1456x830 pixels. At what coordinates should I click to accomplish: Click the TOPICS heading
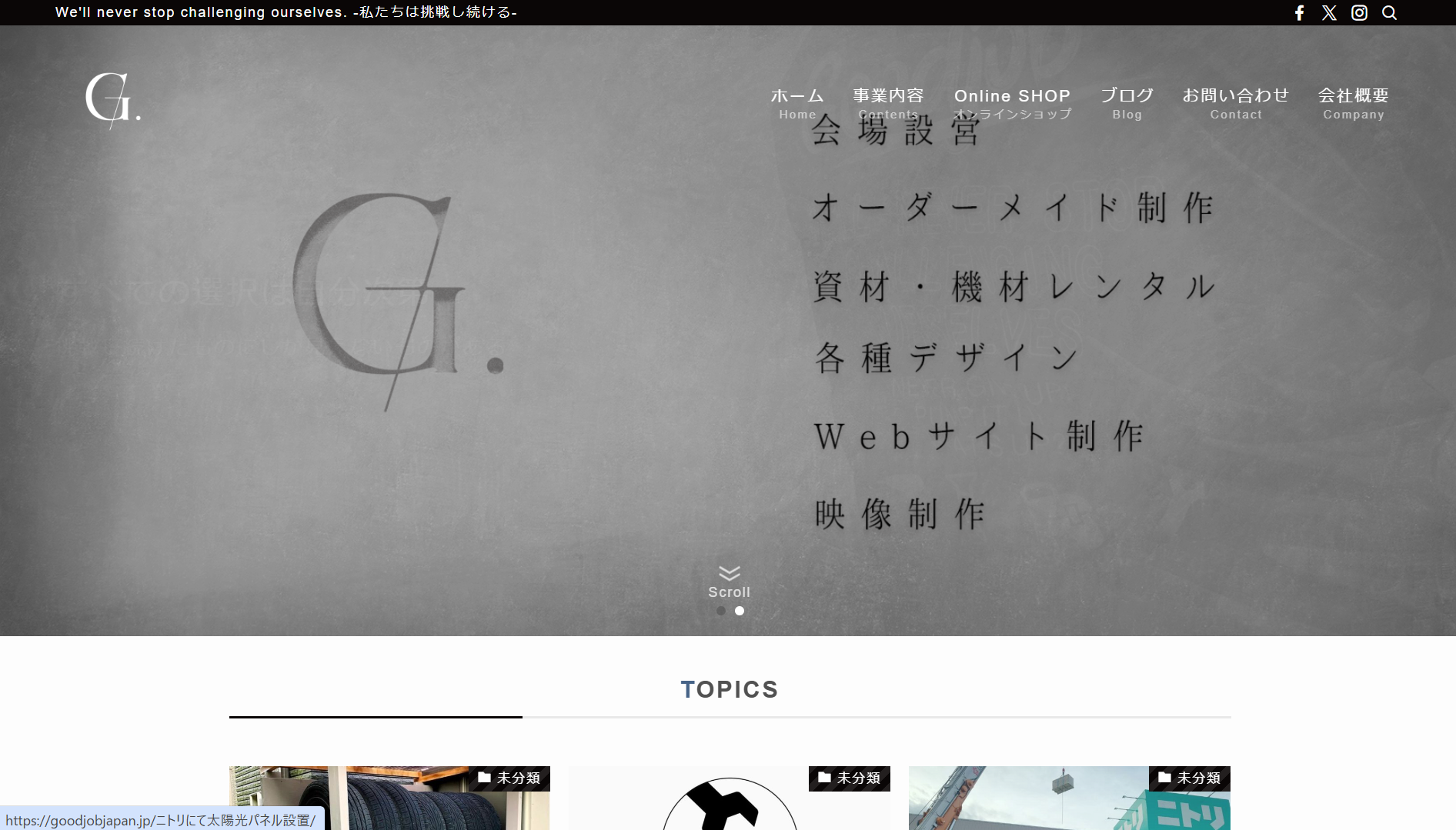tap(730, 689)
